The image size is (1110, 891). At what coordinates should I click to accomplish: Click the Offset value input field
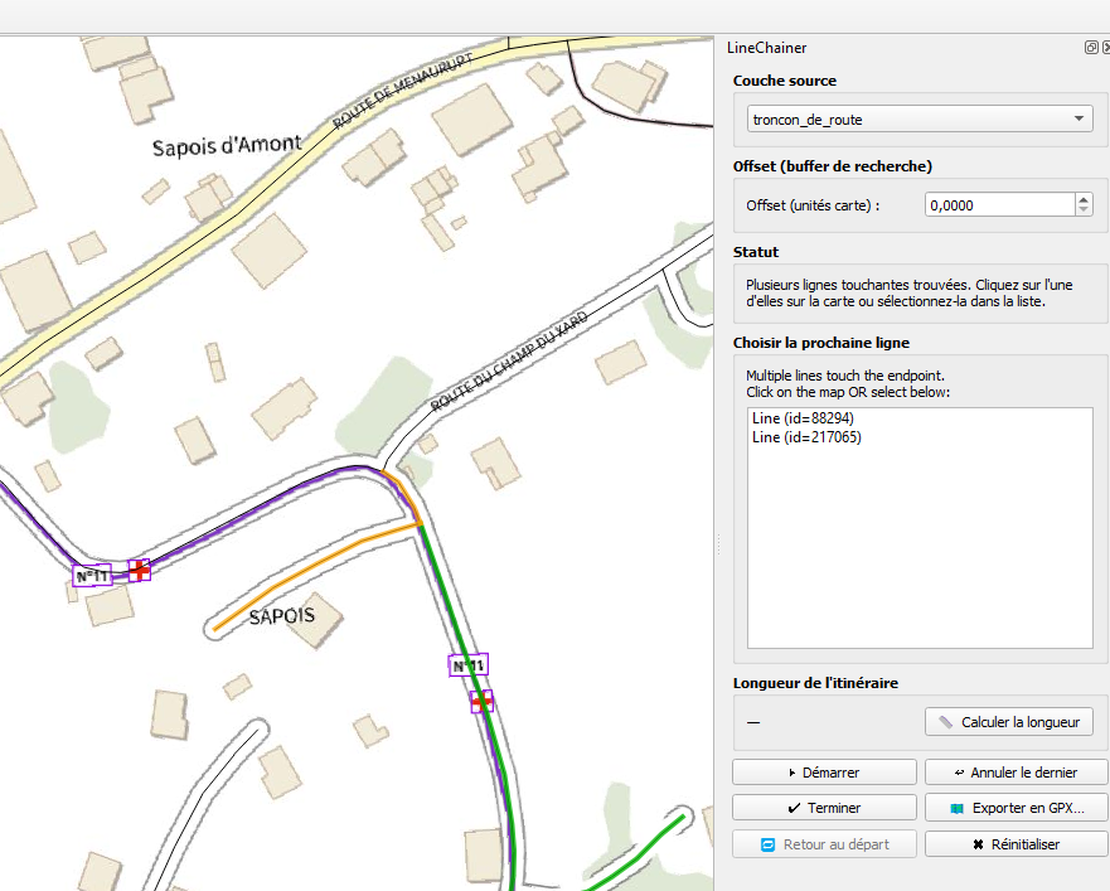(999, 205)
